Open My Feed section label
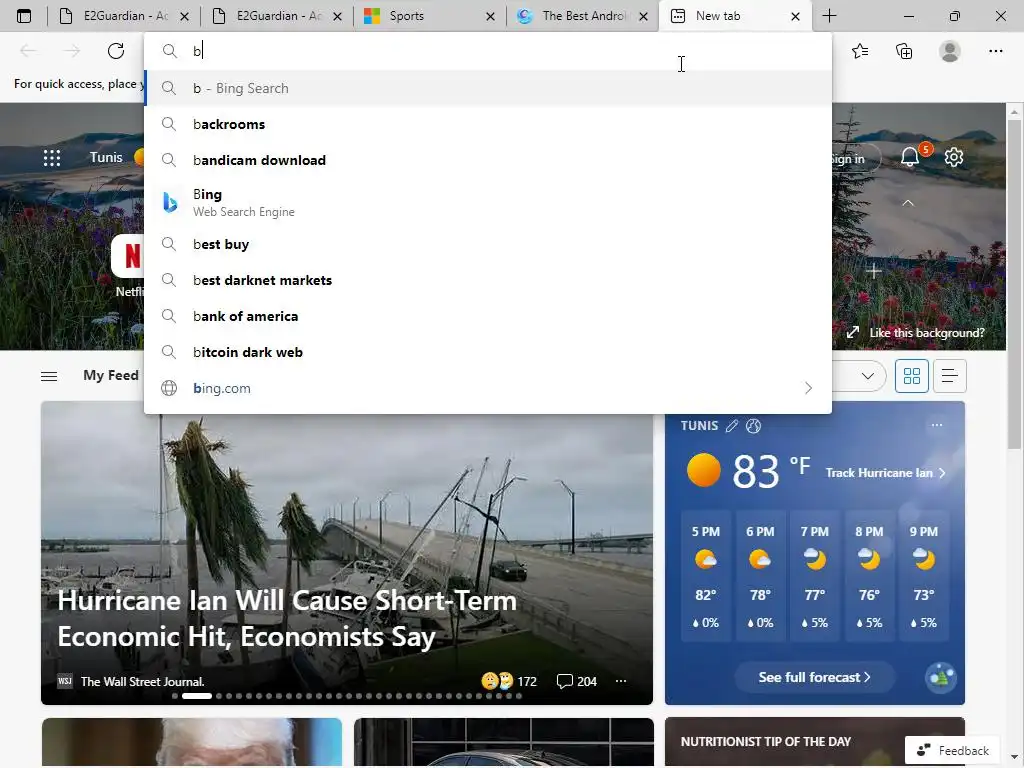Screen dimensions: 1024x768 pyautogui.click(x=110, y=376)
